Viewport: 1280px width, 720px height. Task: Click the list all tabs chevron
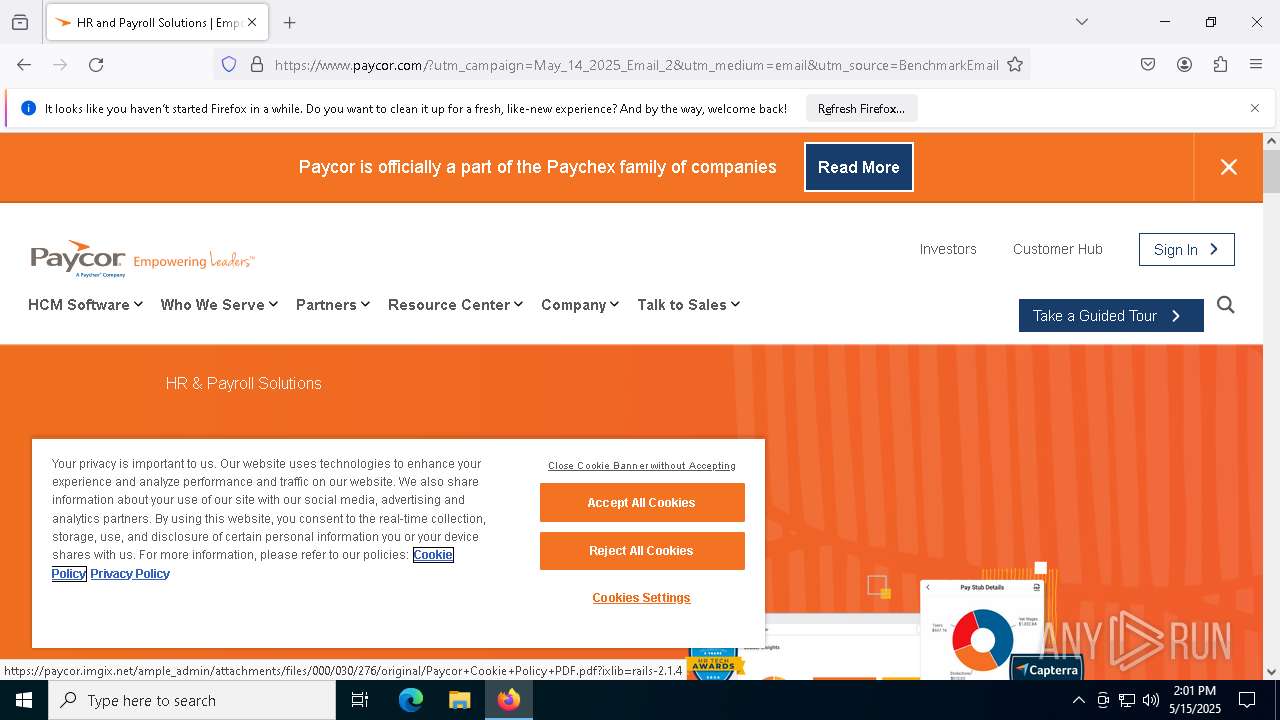tap(1082, 22)
